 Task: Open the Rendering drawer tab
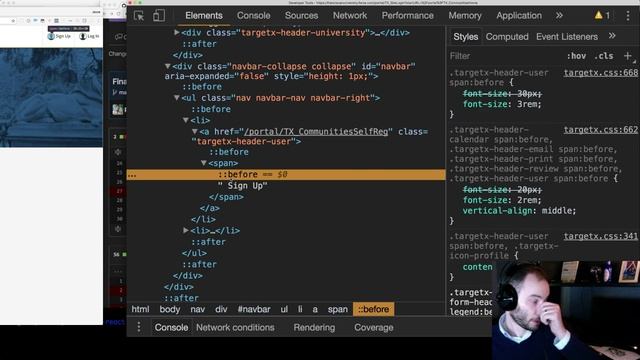coord(314,328)
